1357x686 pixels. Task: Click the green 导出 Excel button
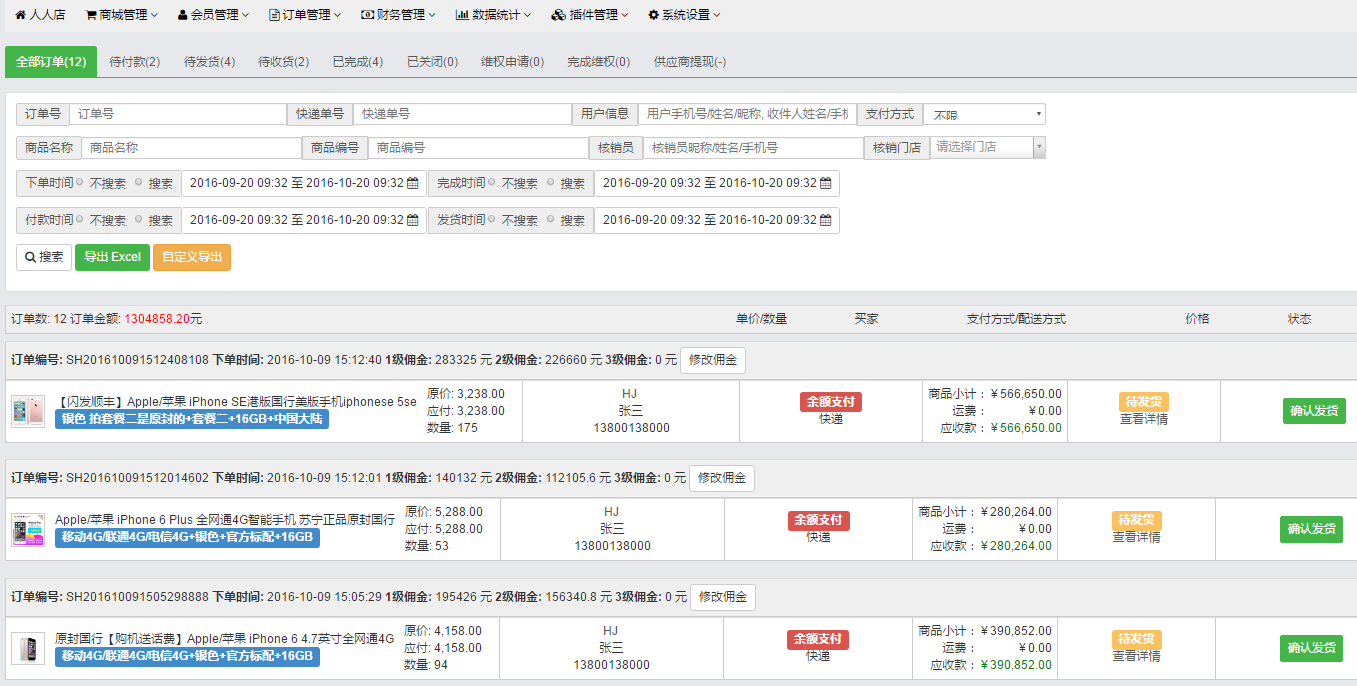[112, 257]
